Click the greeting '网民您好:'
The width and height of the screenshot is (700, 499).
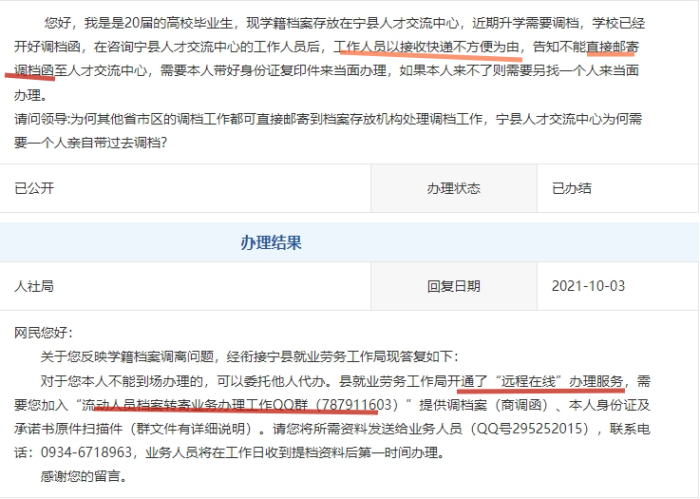pyautogui.click(x=43, y=333)
